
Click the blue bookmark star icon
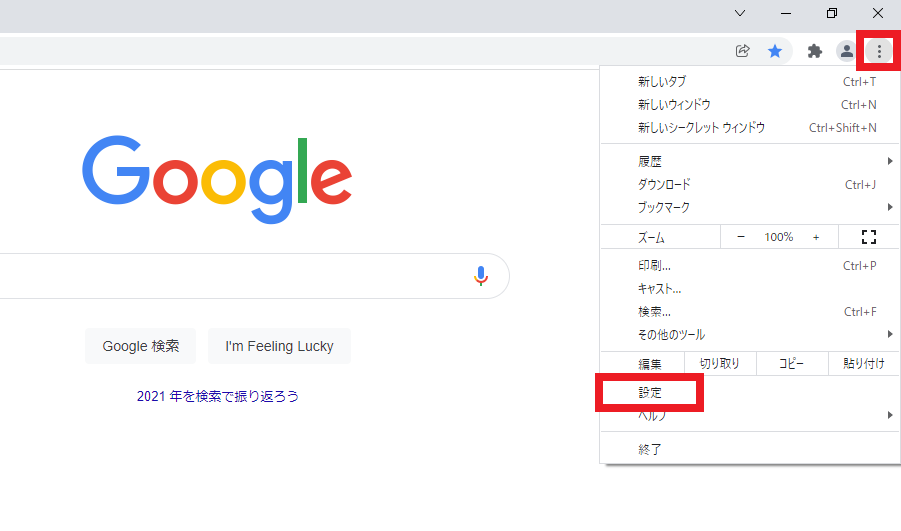click(774, 51)
